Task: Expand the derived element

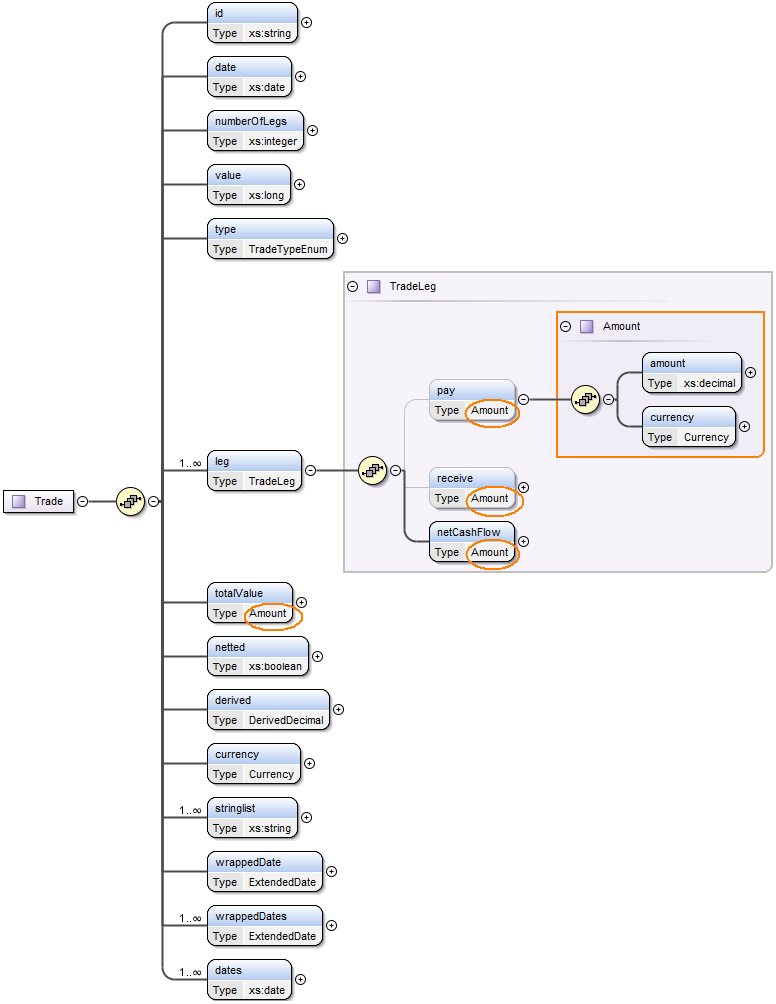Action: (339, 709)
